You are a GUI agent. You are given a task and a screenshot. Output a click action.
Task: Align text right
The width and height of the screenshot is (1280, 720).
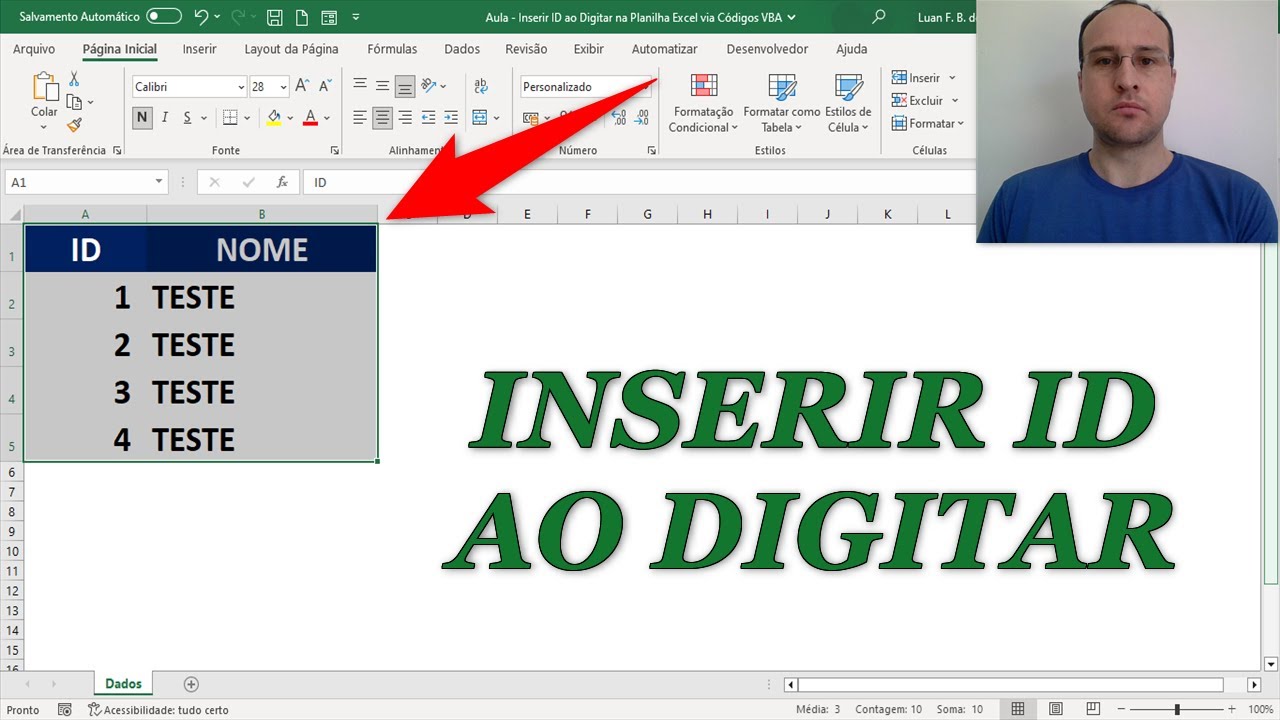click(x=405, y=118)
